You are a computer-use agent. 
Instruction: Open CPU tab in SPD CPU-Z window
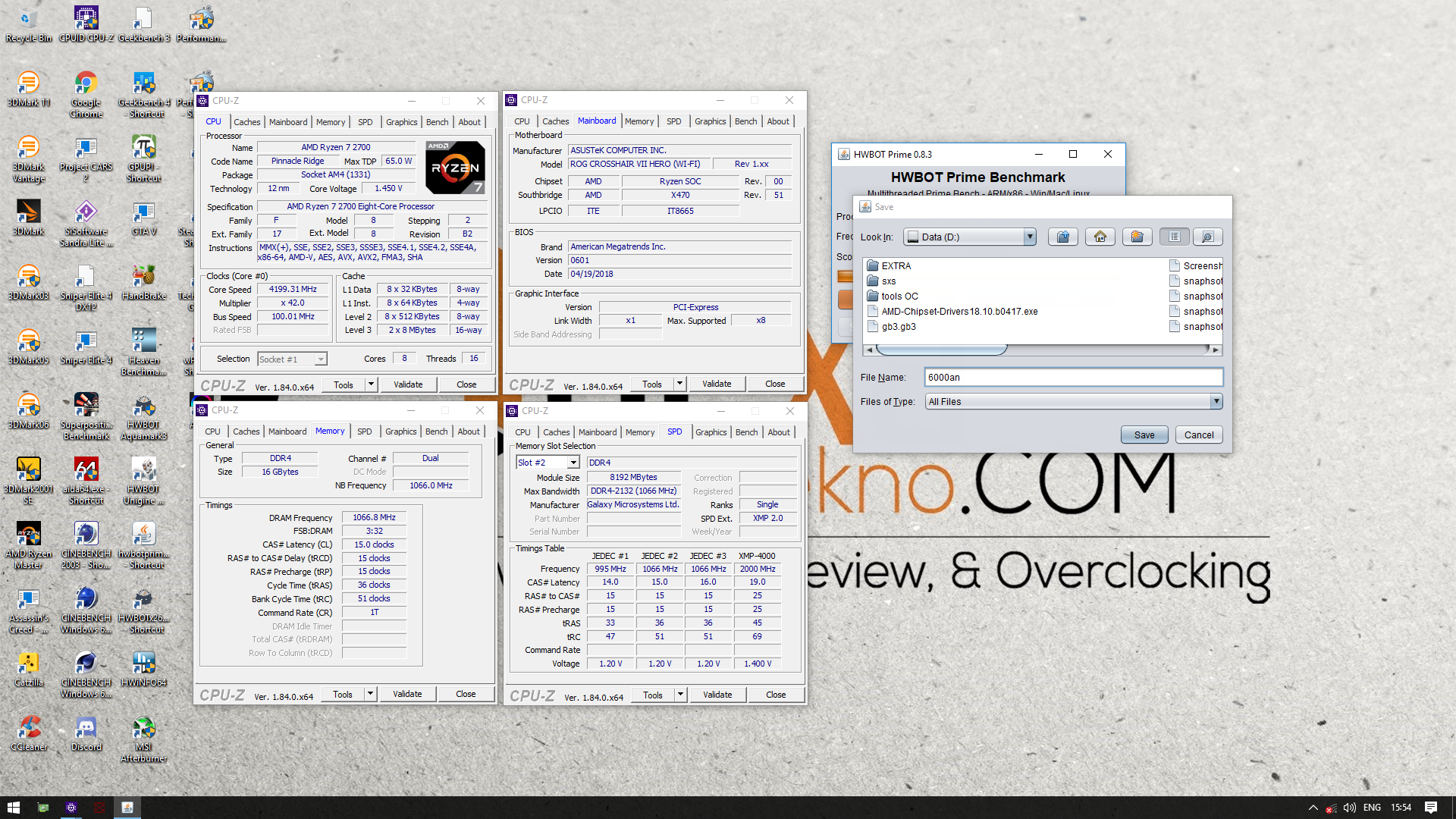[x=522, y=432]
